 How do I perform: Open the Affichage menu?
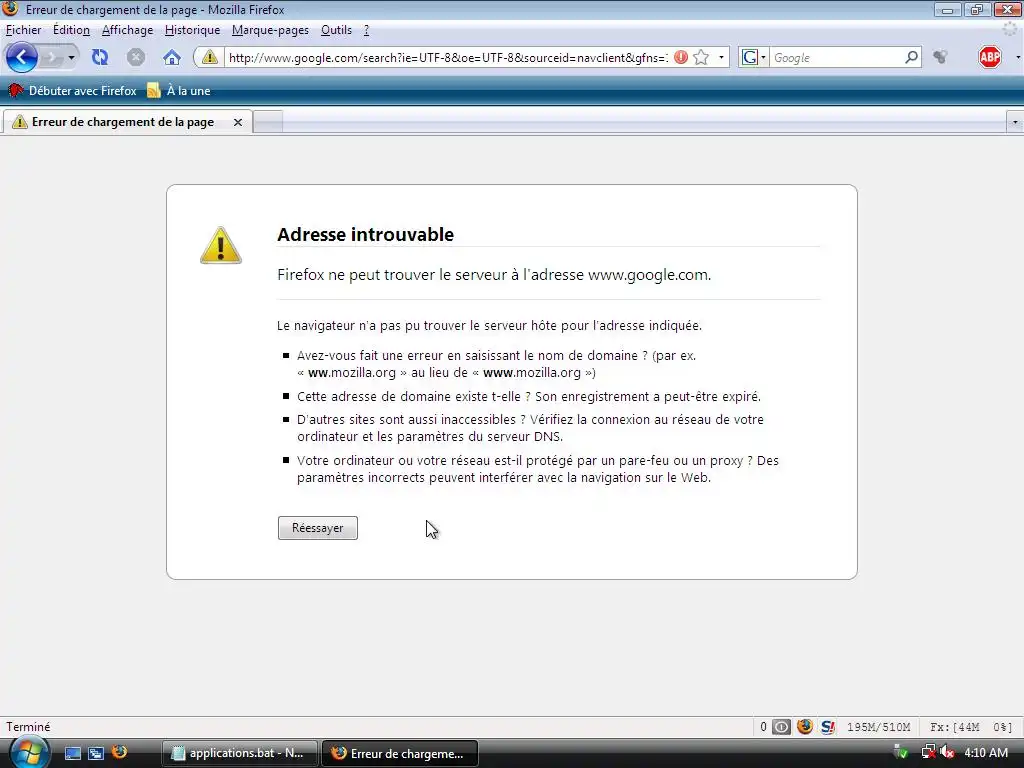[x=127, y=30]
